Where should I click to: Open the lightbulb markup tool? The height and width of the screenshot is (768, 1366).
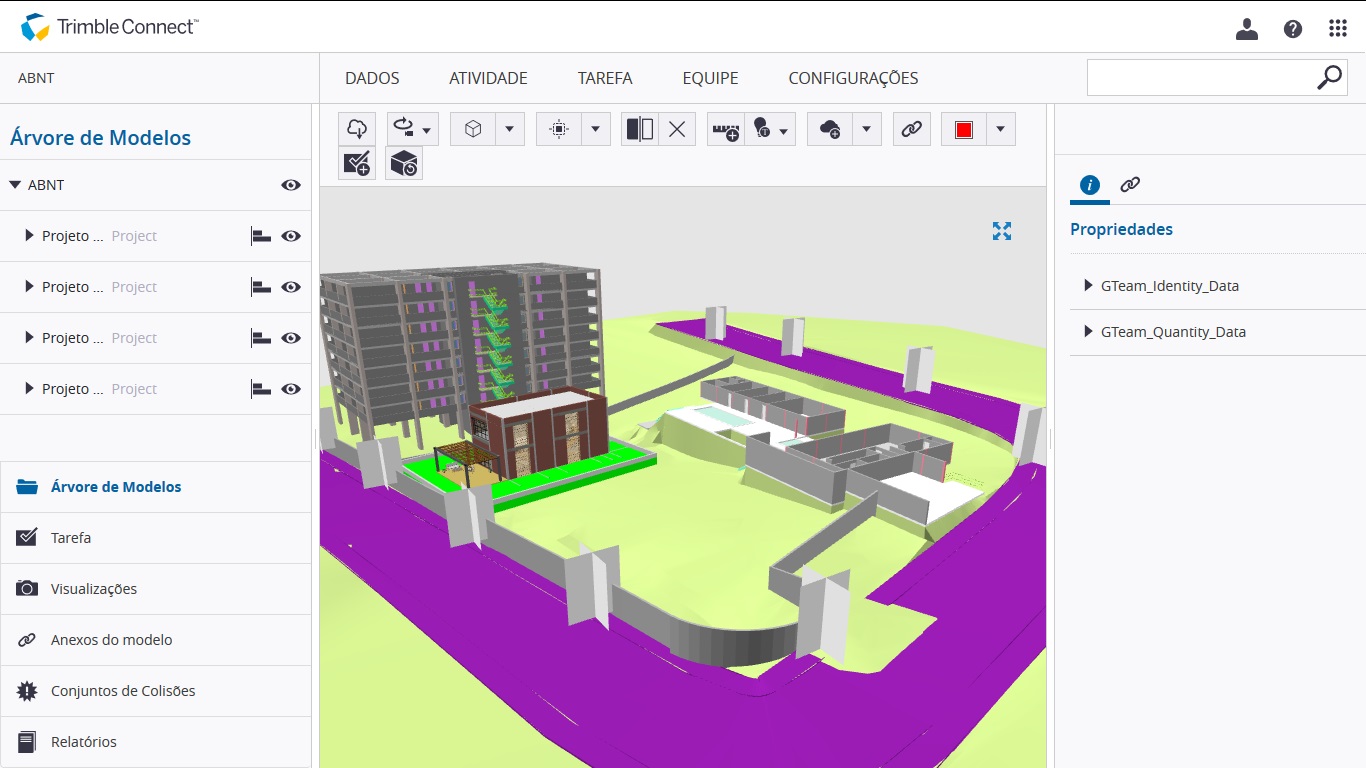click(x=770, y=129)
